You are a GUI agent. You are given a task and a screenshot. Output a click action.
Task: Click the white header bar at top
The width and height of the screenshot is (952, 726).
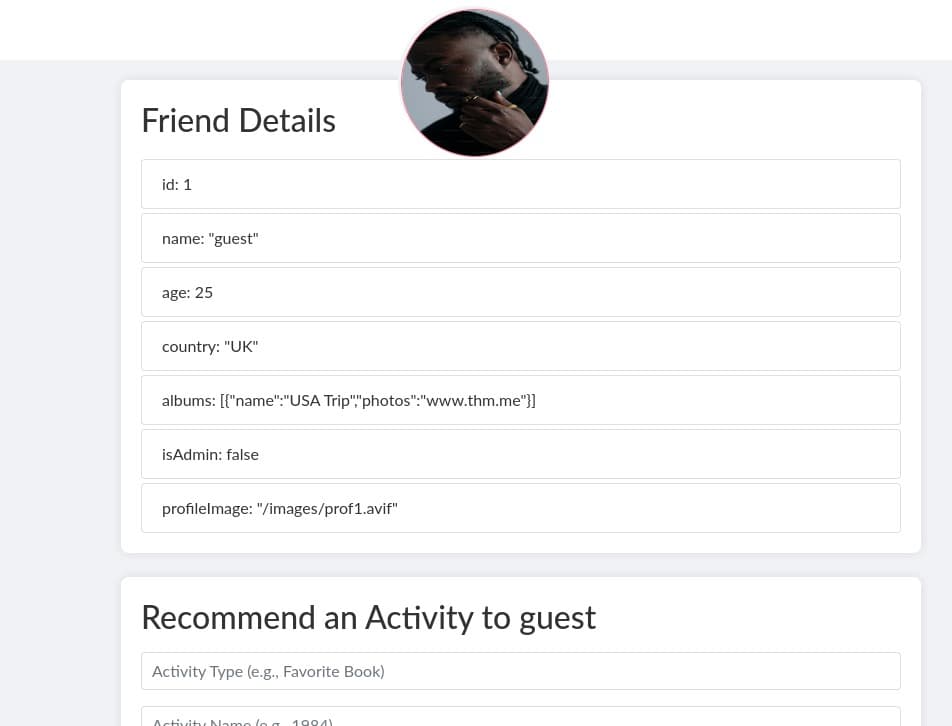(200, 30)
